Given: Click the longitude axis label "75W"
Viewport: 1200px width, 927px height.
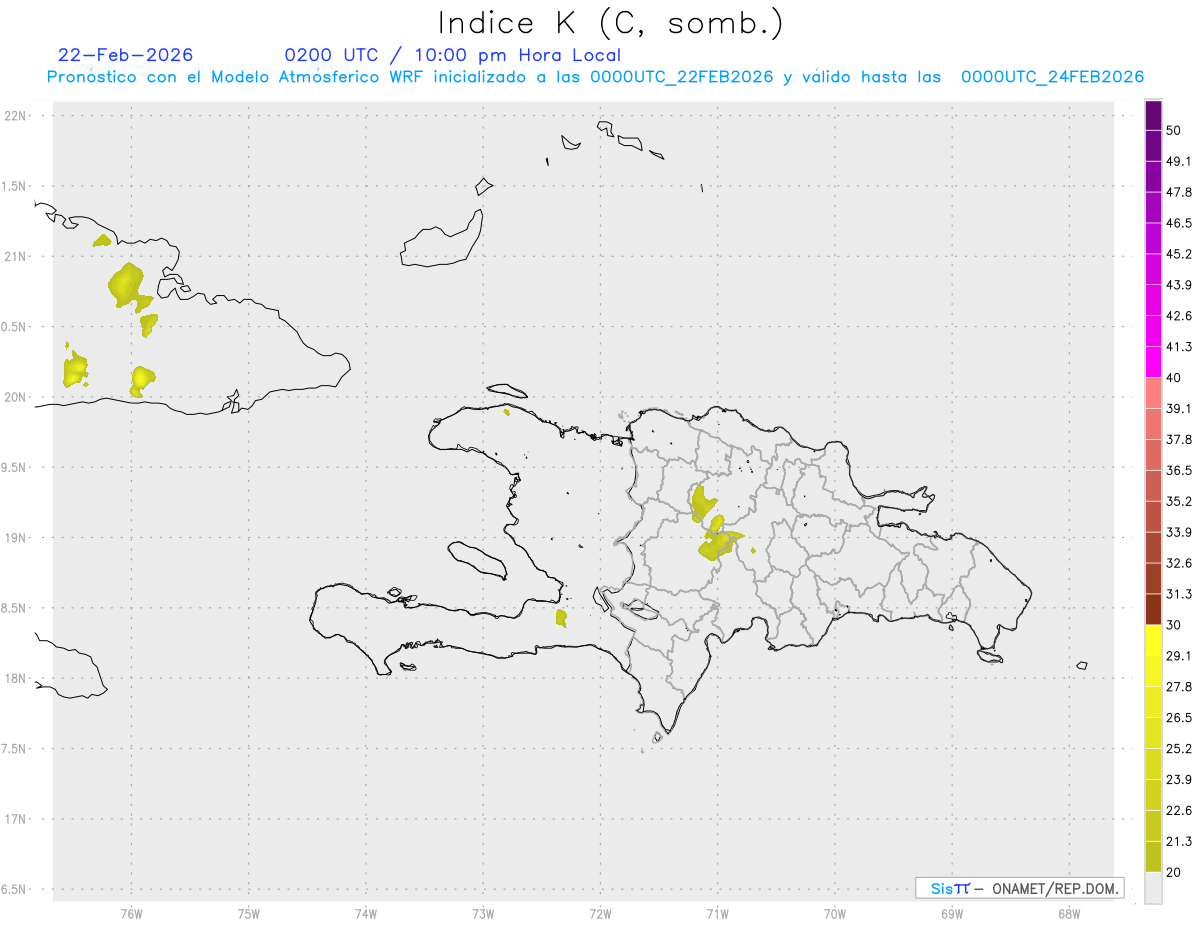Looking at the screenshot, I should [x=249, y=914].
